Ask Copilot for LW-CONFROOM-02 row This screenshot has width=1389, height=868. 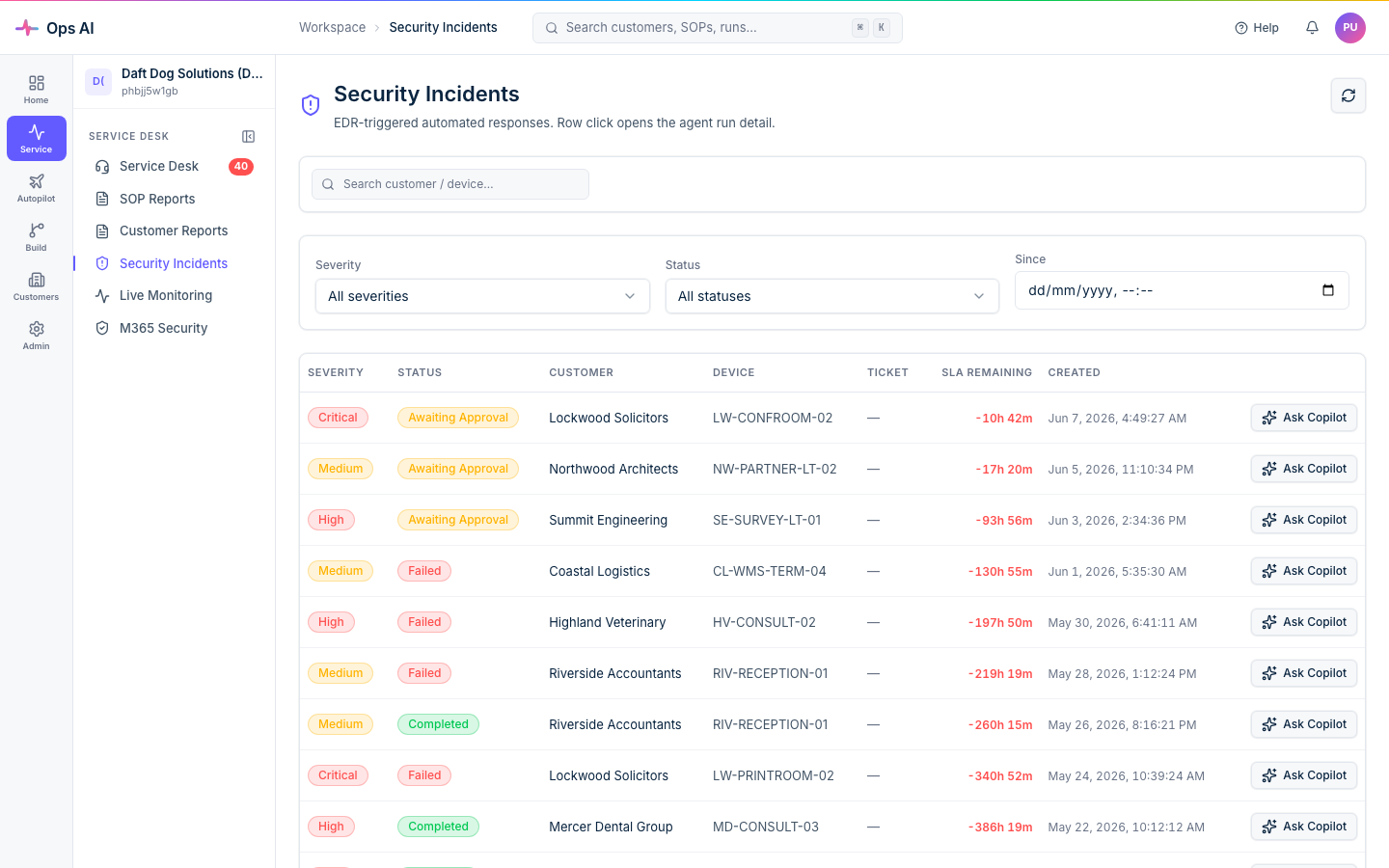click(x=1304, y=418)
